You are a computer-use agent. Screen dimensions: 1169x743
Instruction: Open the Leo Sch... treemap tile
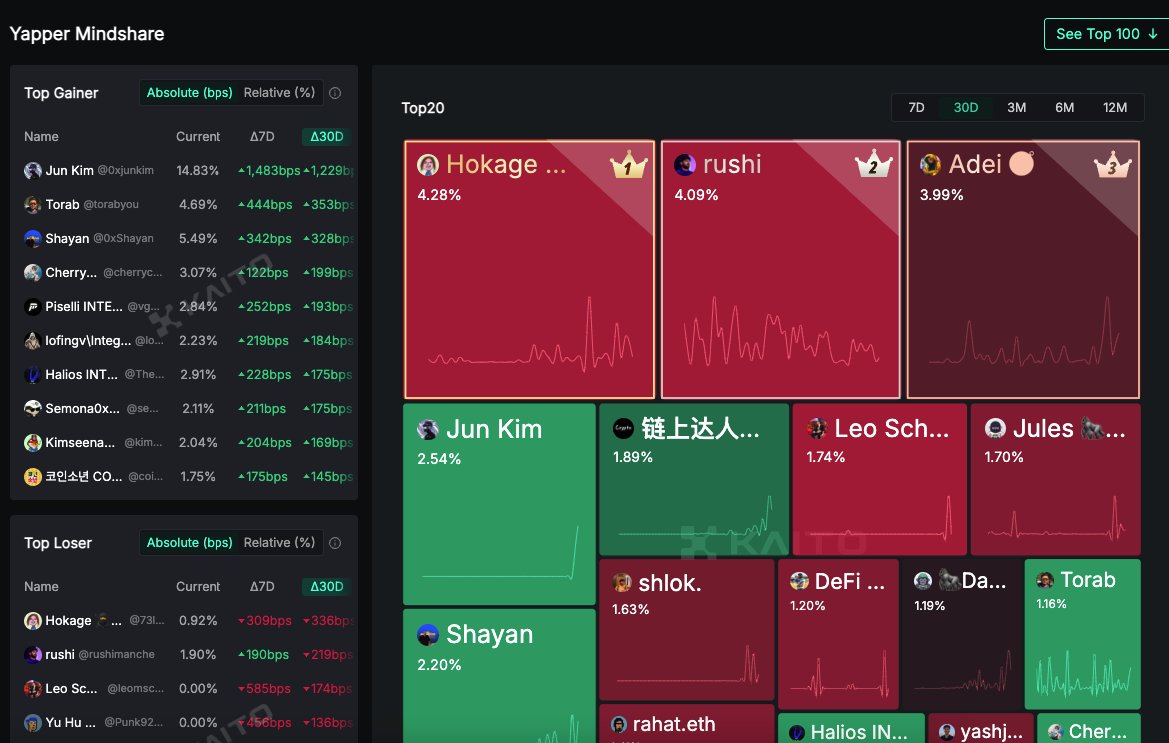(880, 479)
